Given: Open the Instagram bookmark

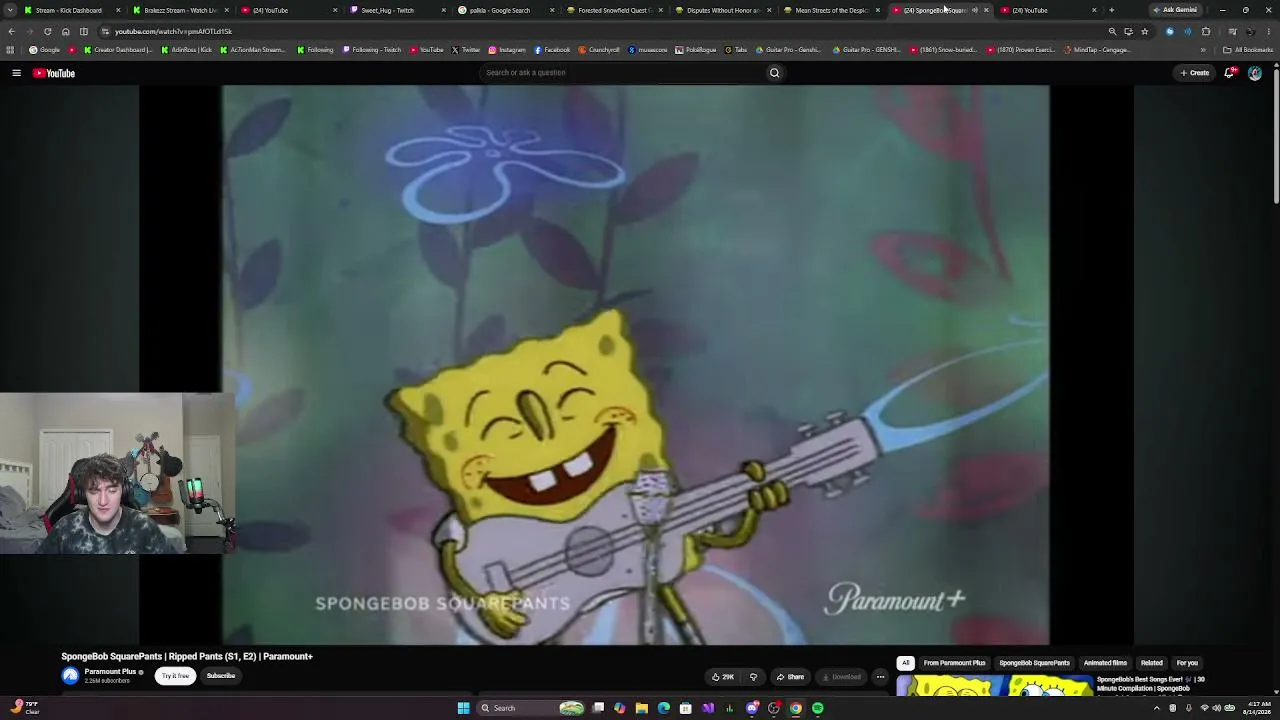Looking at the screenshot, I should coord(507,50).
